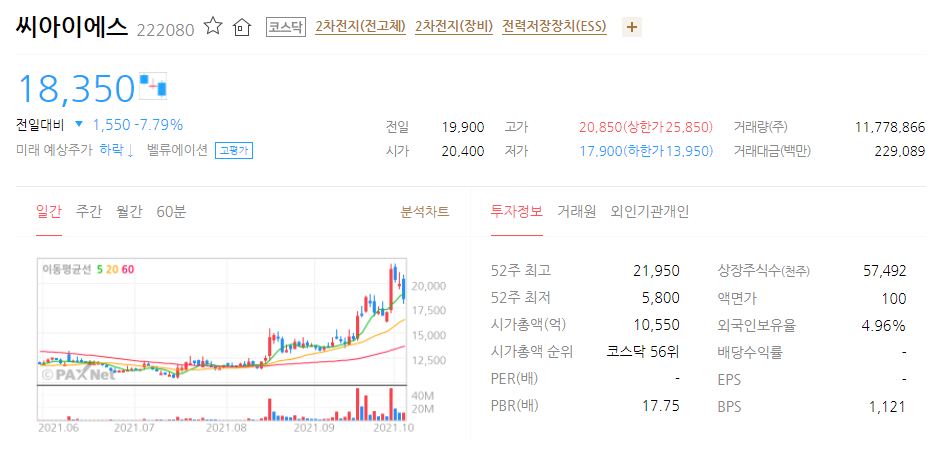
Task: Click the 거래대금 value 229,089
Action: [x=900, y=151]
